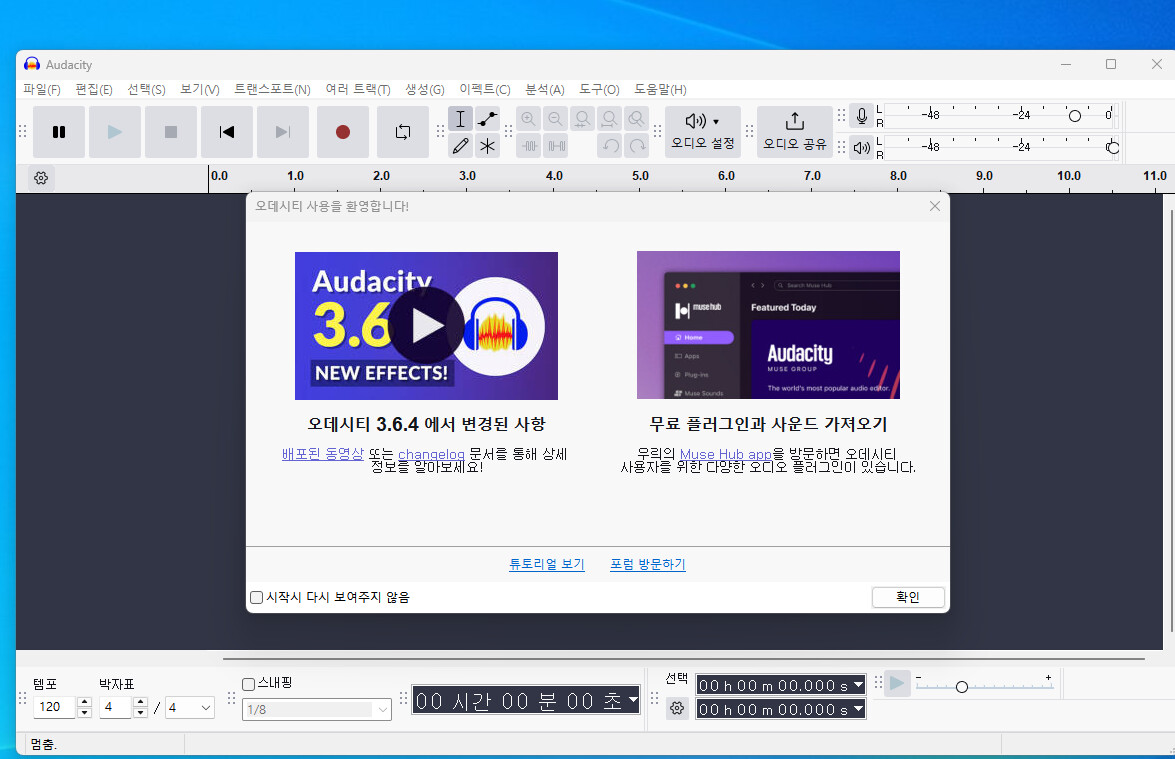Choose the Multi-tool asterisk icon

click(x=487, y=146)
